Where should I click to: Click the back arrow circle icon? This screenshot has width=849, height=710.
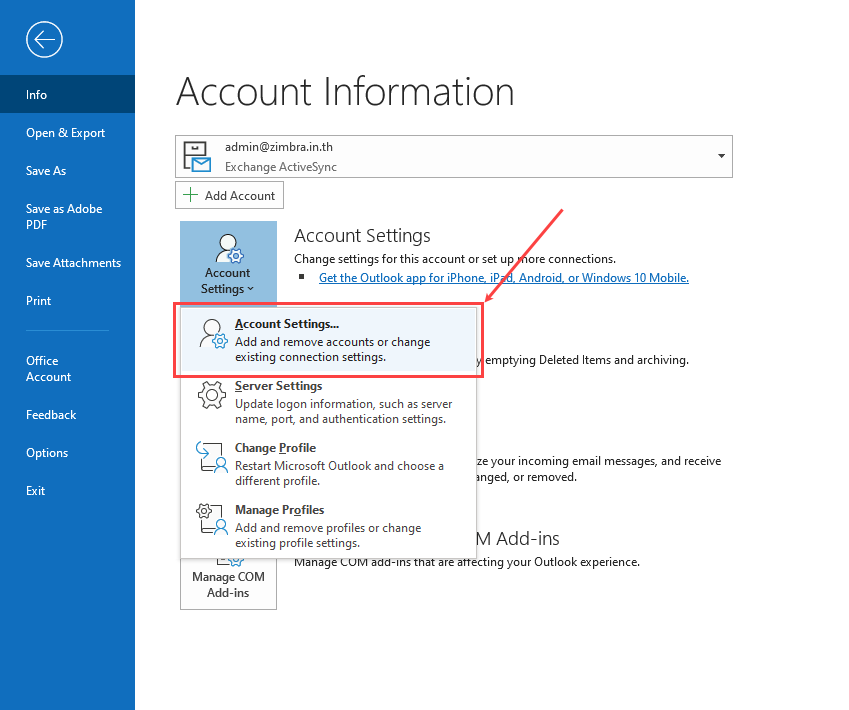tap(46, 40)
